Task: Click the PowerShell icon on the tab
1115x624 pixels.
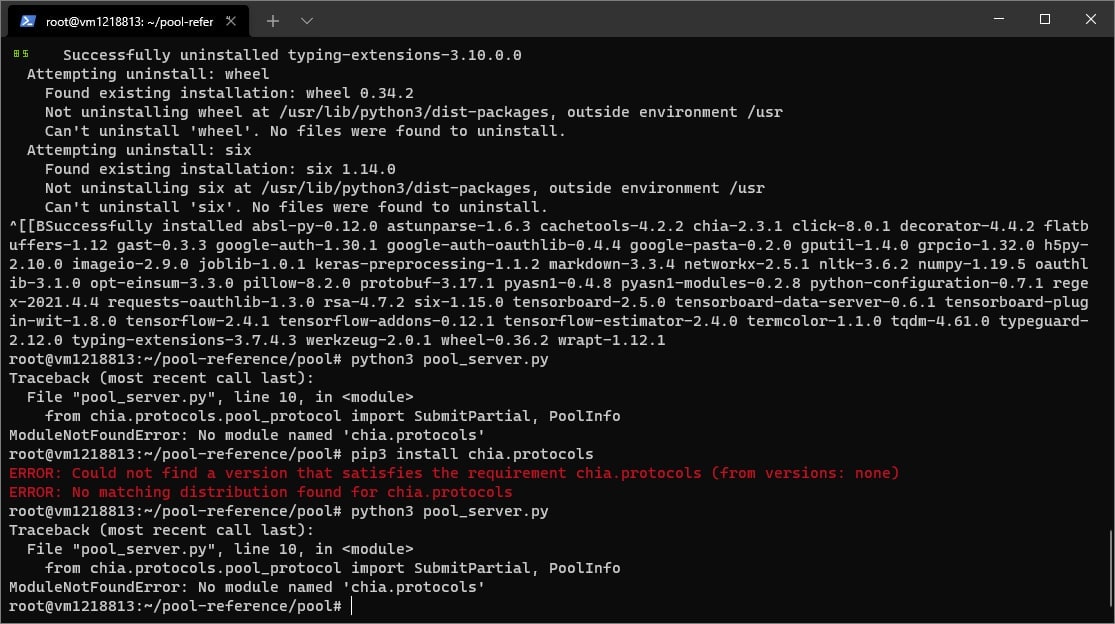Action: 28,21
